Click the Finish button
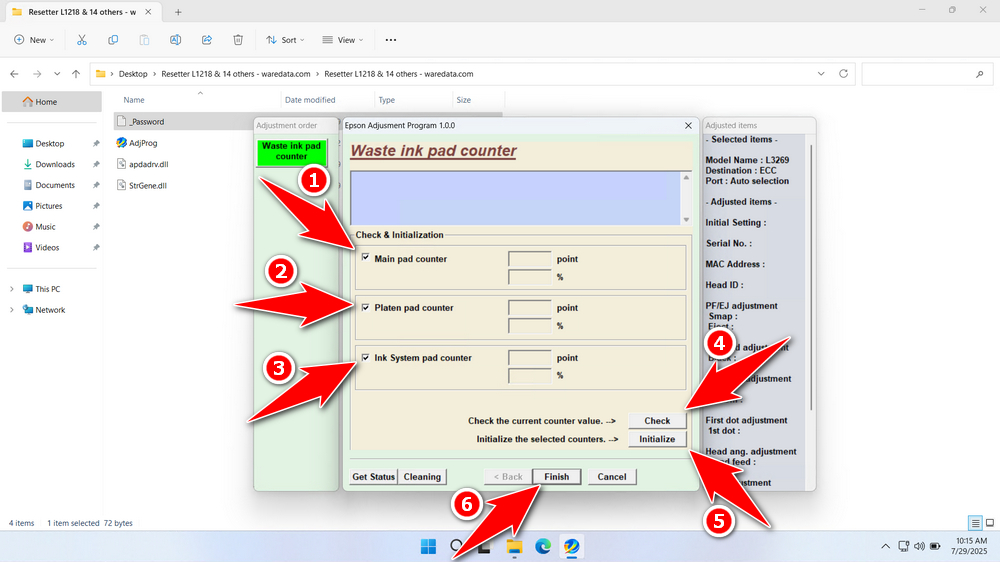The height and width of the screenshot is (562, 1000). (x=556, y=477)
